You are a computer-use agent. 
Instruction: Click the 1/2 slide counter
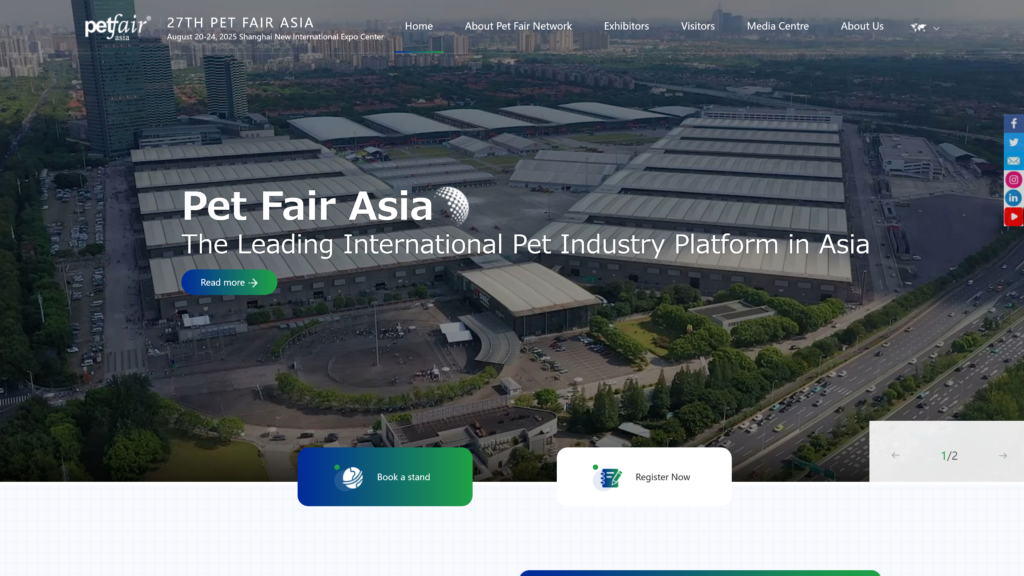(x=949, y=456)
